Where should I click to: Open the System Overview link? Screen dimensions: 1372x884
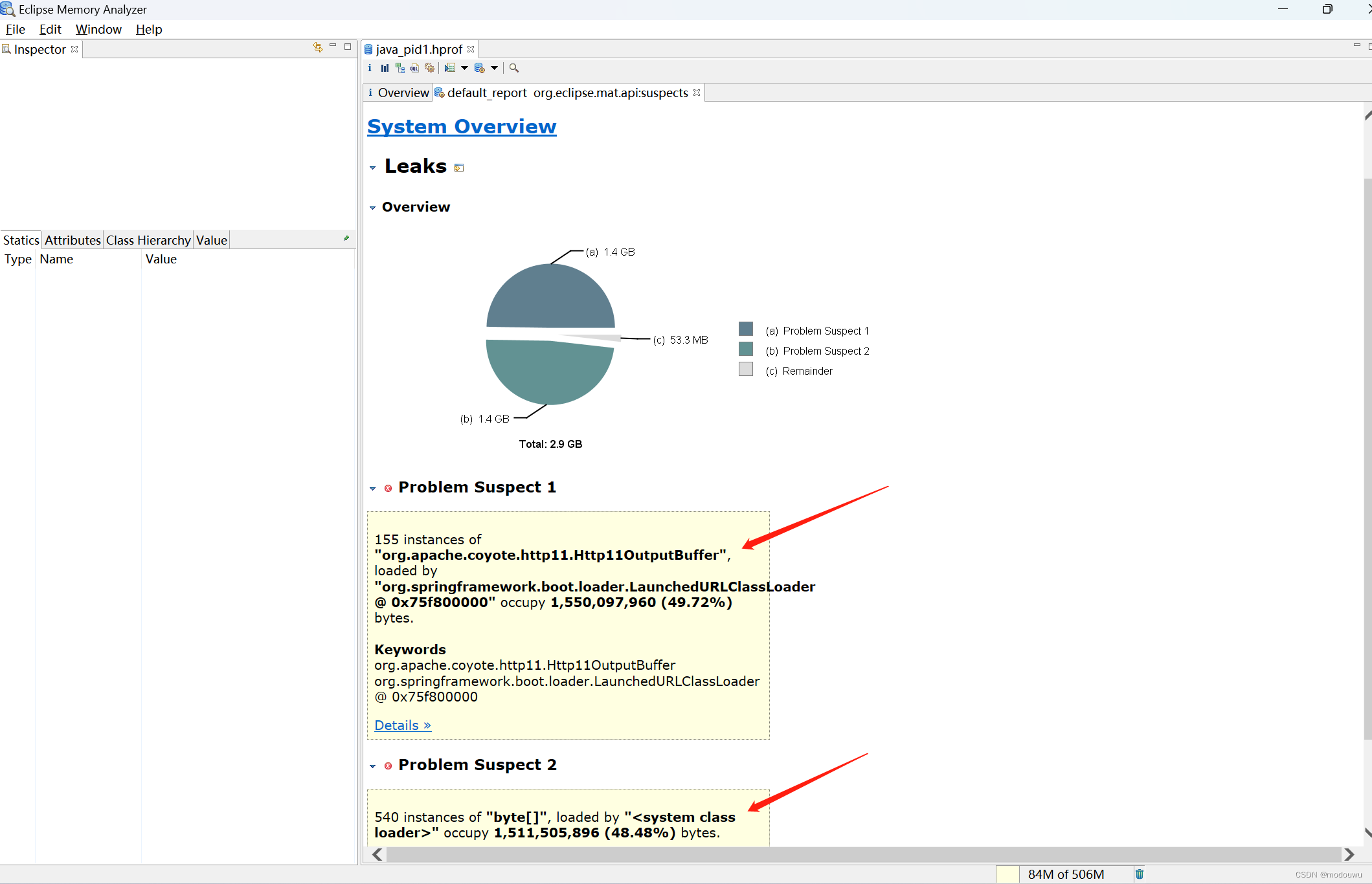tap(462, 126)
